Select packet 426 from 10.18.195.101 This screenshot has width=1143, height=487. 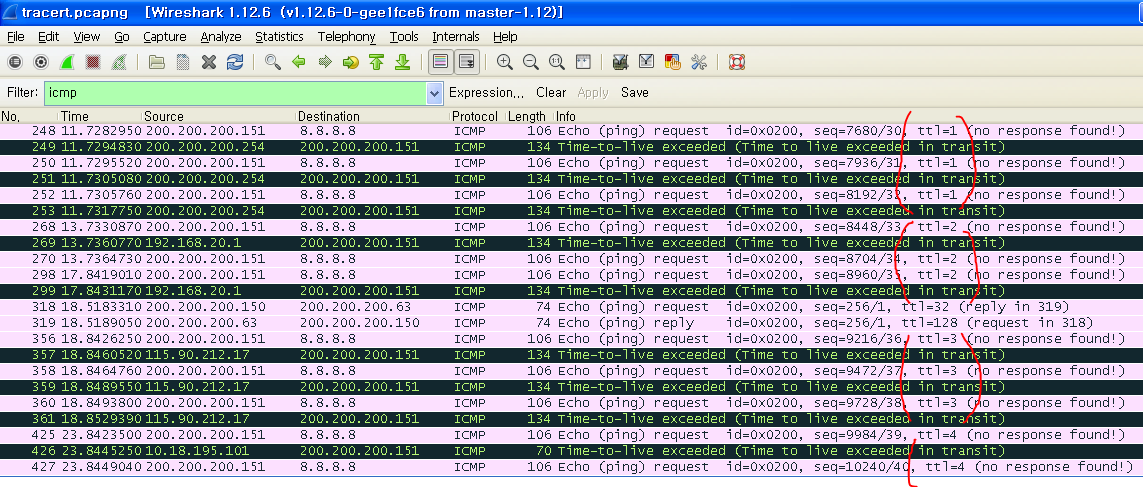pos(572,451)
